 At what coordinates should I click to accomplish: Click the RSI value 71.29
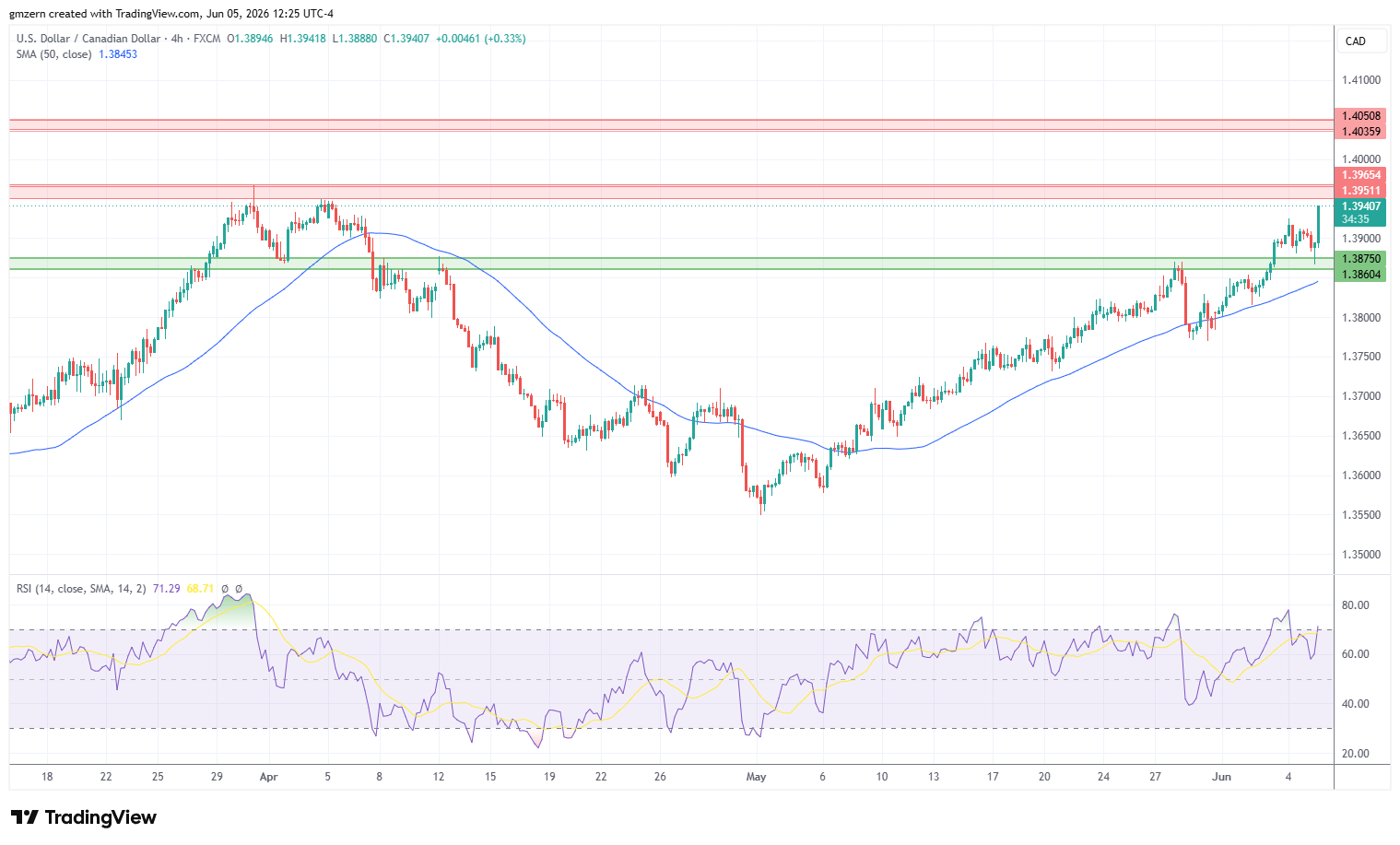point(166,588)
